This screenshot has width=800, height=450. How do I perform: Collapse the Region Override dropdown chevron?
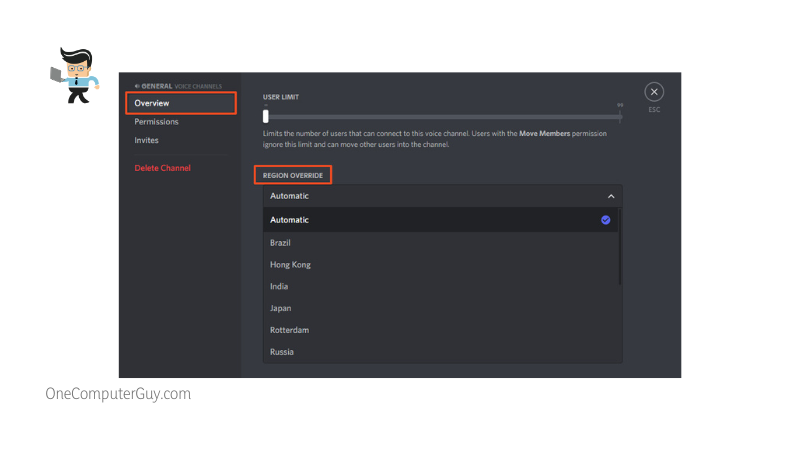(611, 196)
